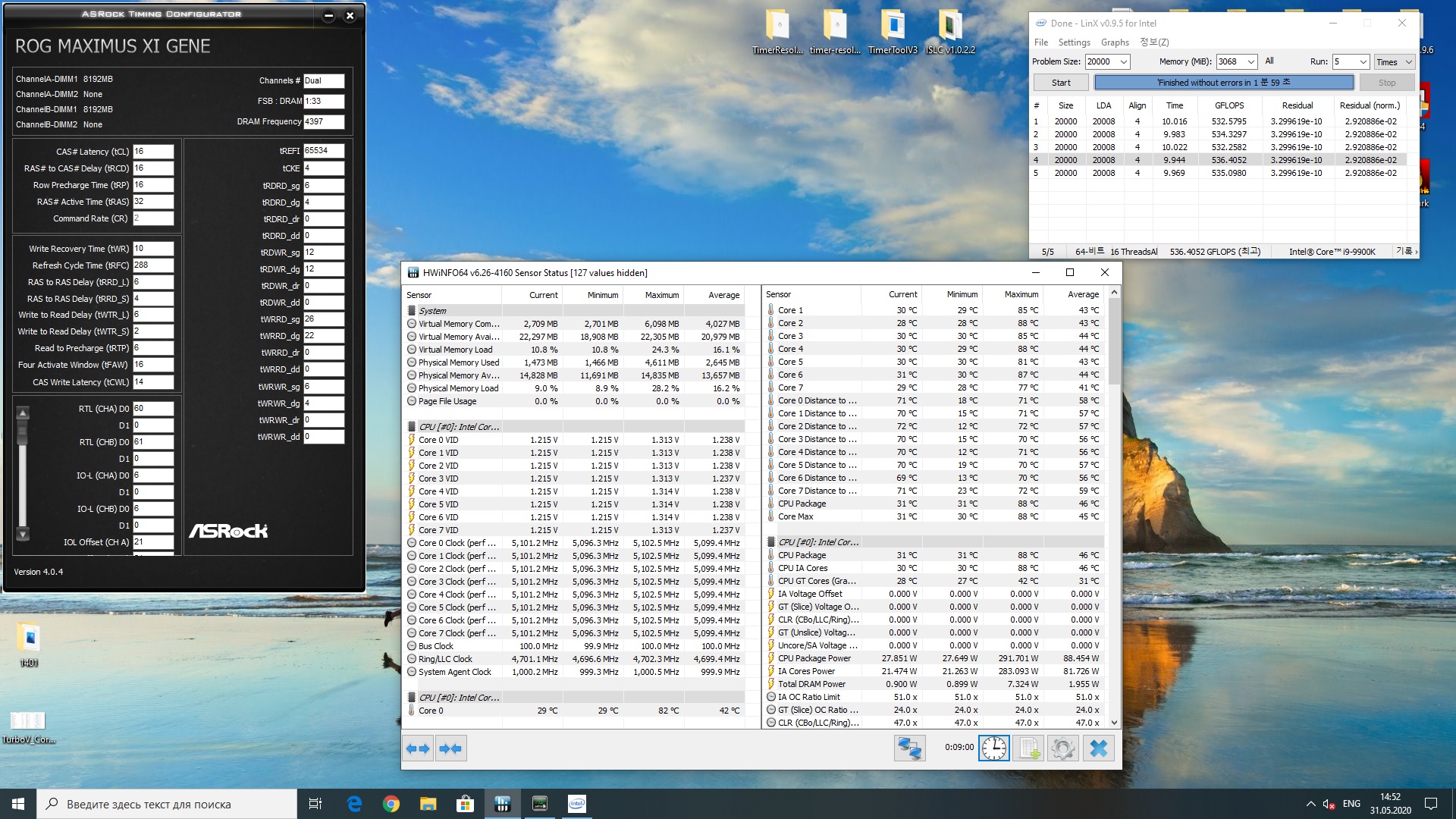Click the All memory button in LinX
This screenshot has height=819, width=1456.
point(1269,61)
